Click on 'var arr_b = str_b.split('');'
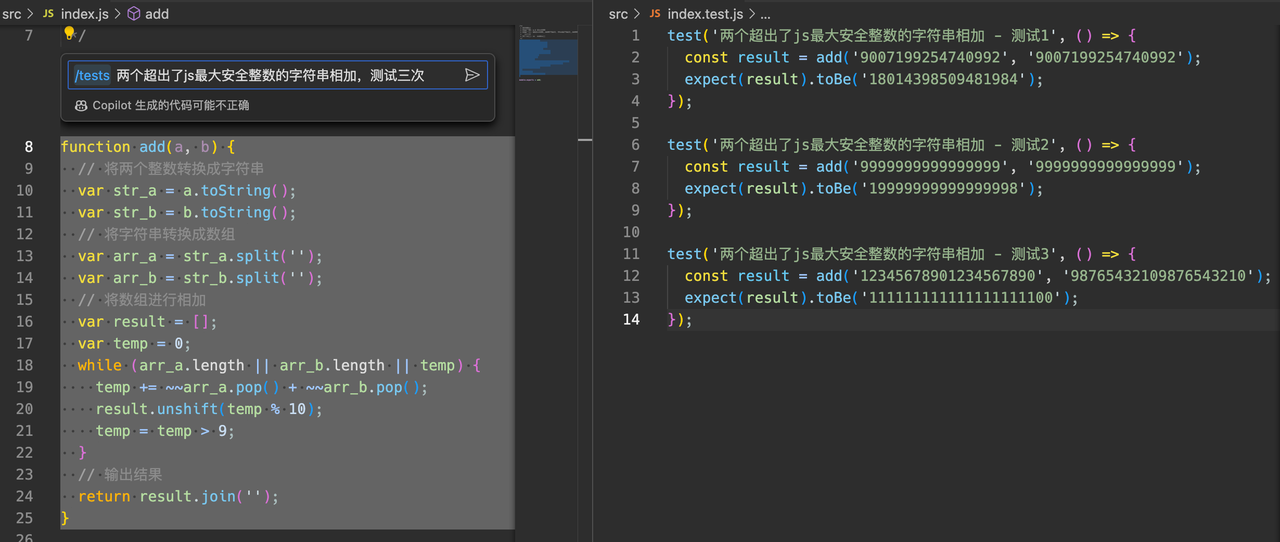The image size is (1280, 542). pyautogui.click(x=201, y=278)
